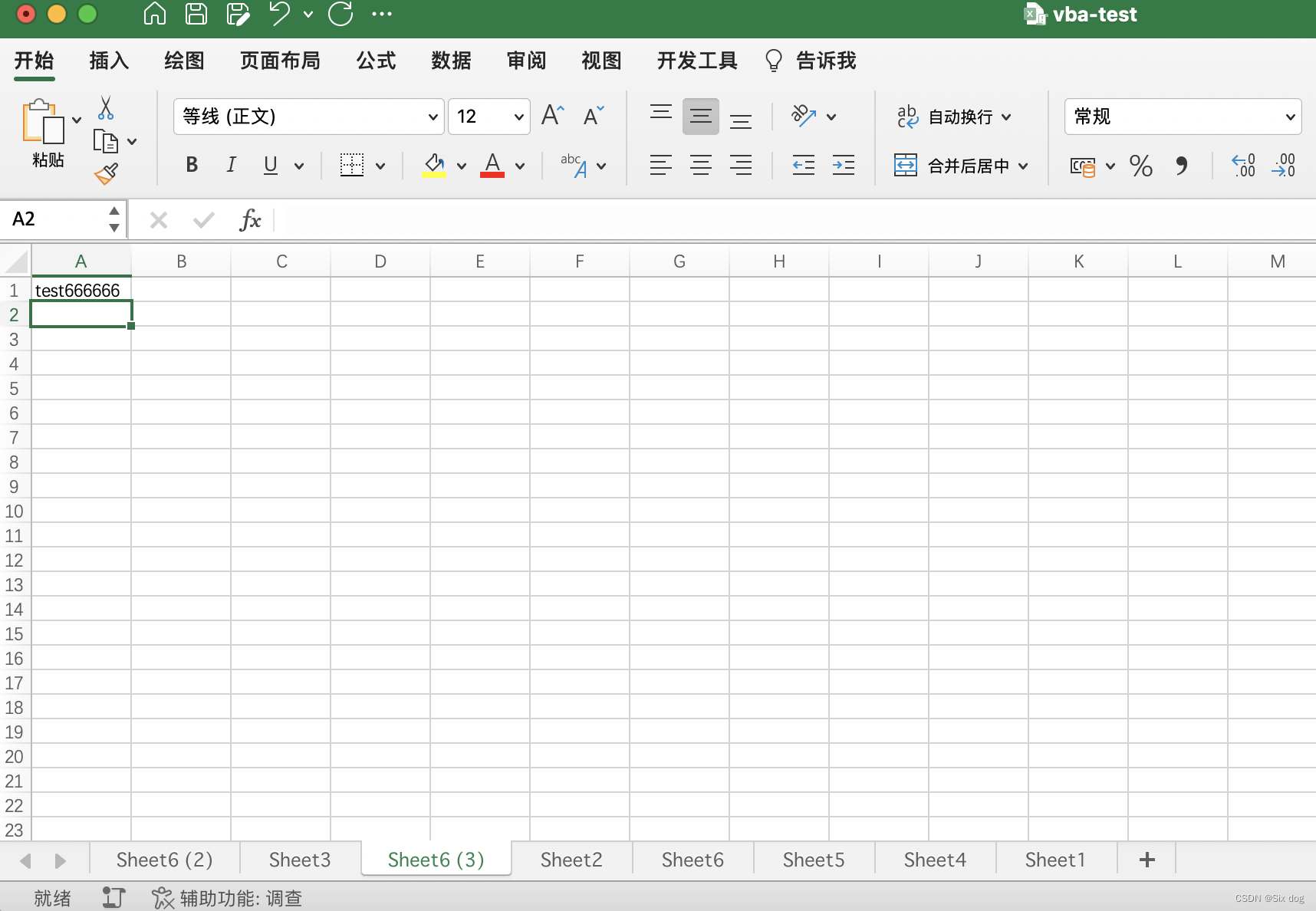Click 辅助功能: 调查 in status bar
Image resolution: width=1316 pixels, height=911 pixels.
(x=227, y=898)
